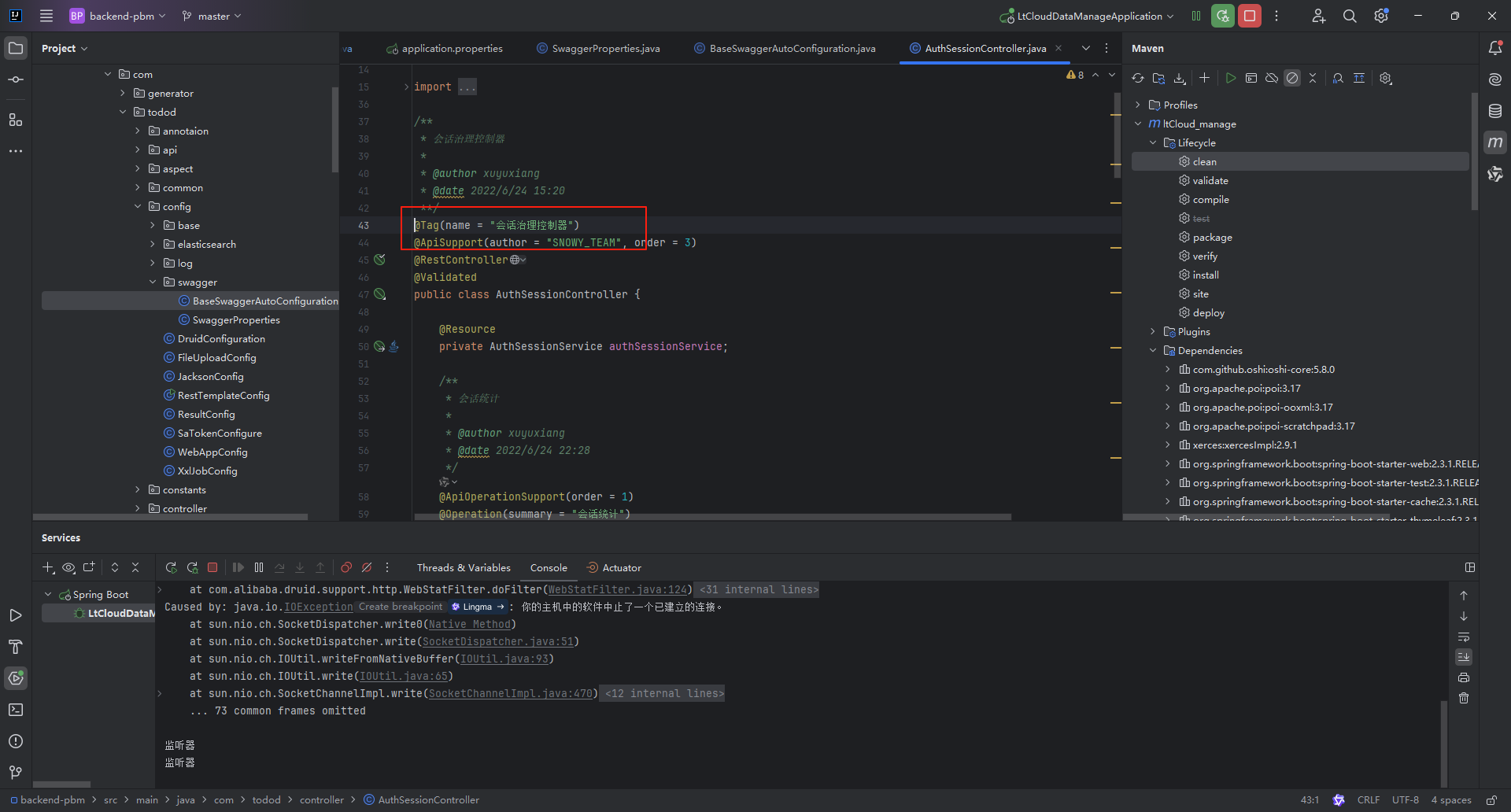Select the Console tab

pos(549,567)
